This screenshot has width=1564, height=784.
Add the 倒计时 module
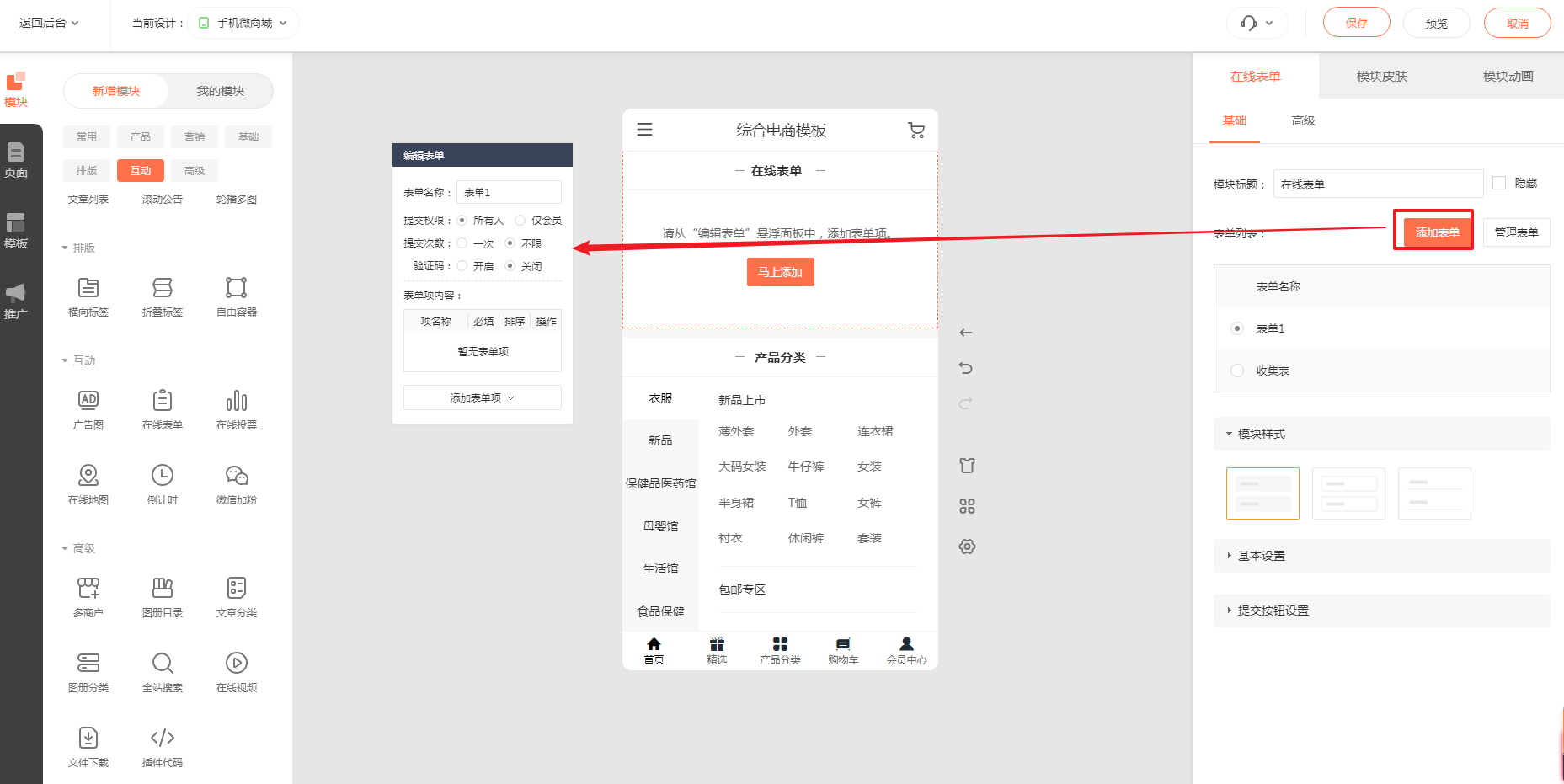pos(163,484)
